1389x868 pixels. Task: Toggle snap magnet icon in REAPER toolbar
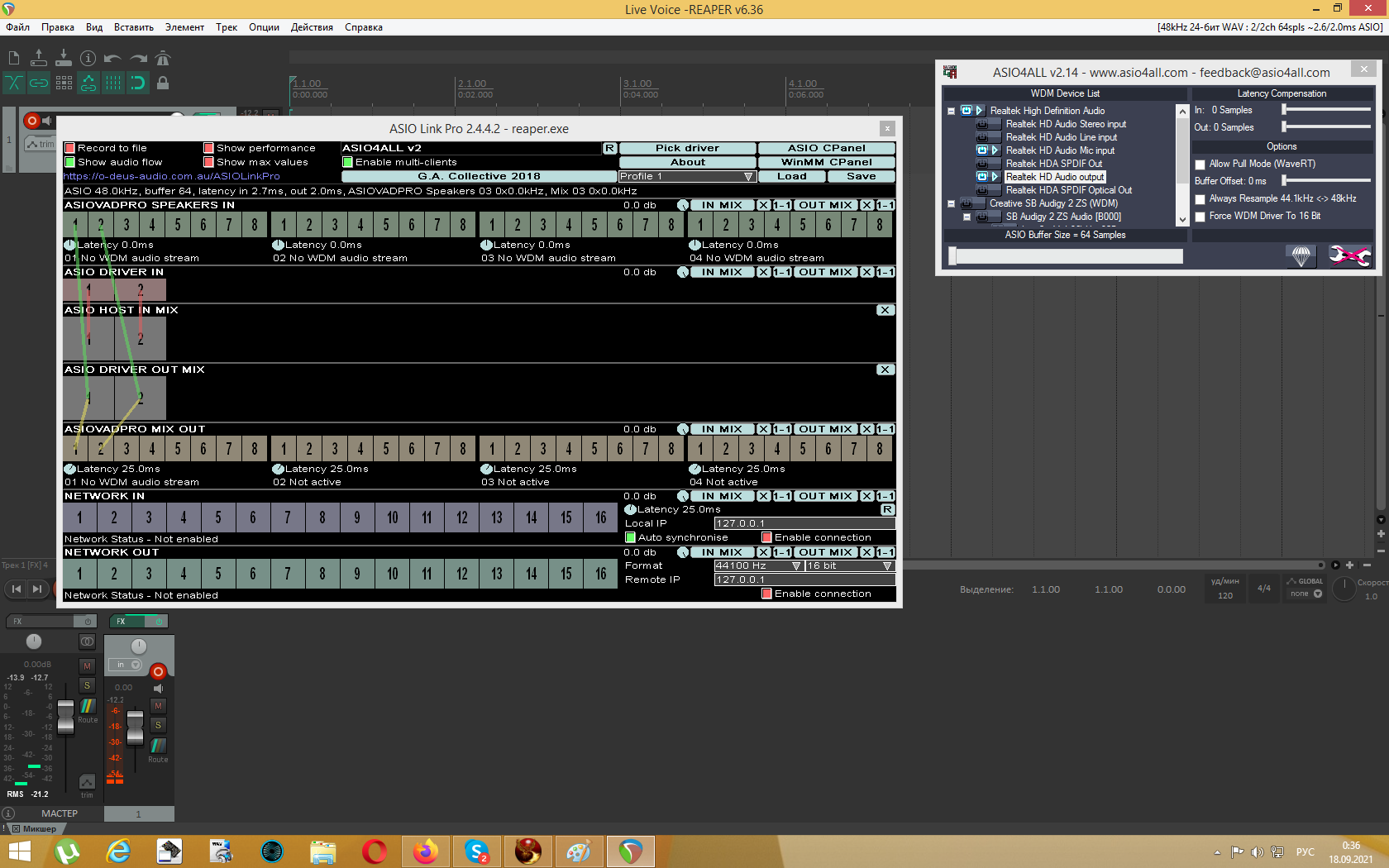click(x=138, y=83)
